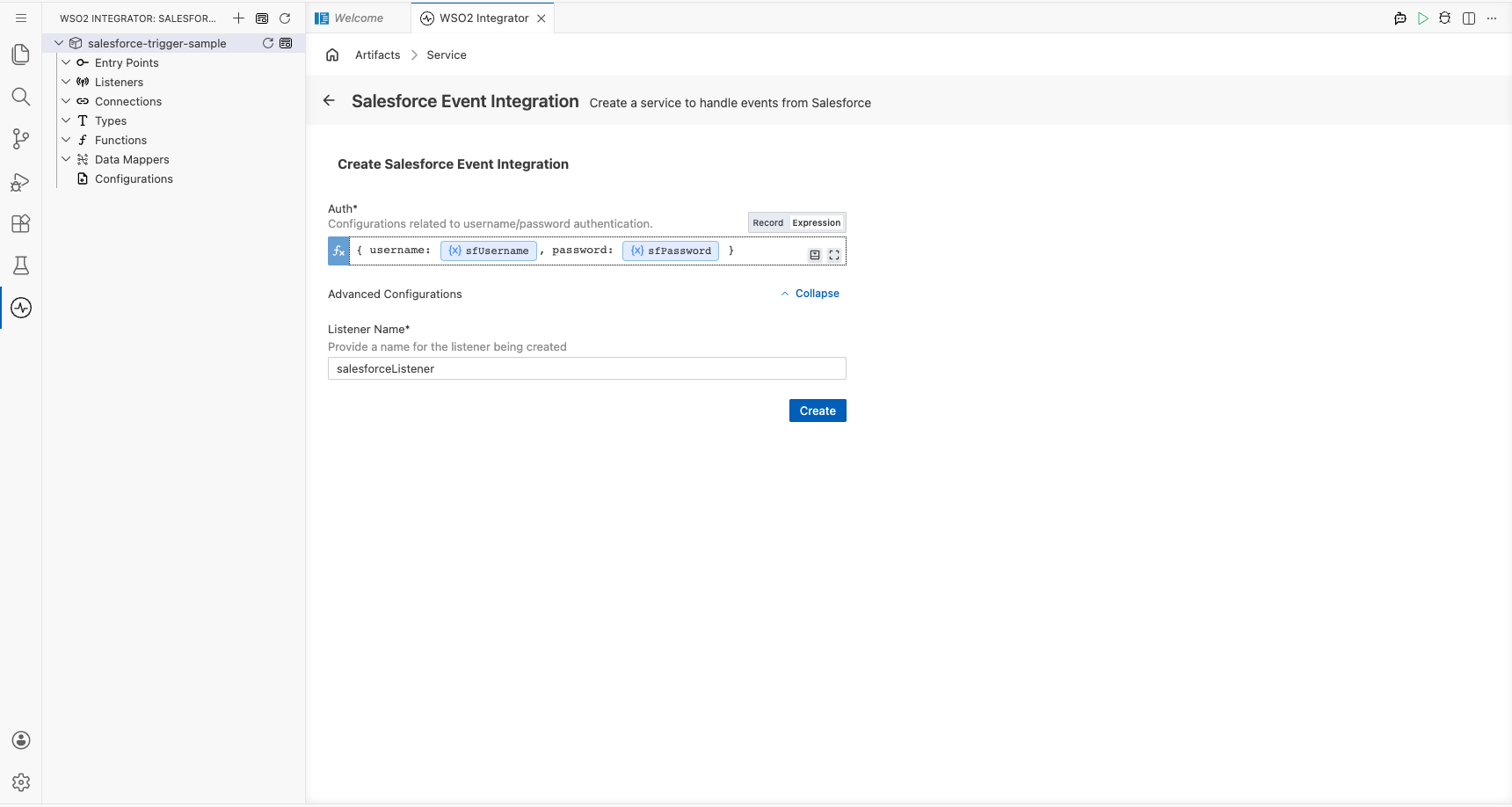Split the editor with layout icon
Screen dimensions: 1512x807
tap(1469, 18)
